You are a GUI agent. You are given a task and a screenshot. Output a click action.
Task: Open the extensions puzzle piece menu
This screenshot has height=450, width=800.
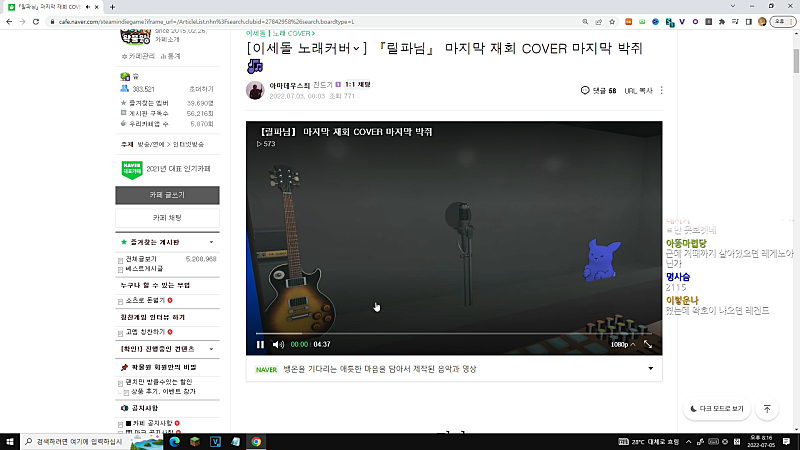pyautogui.click(x=721, y=21)
